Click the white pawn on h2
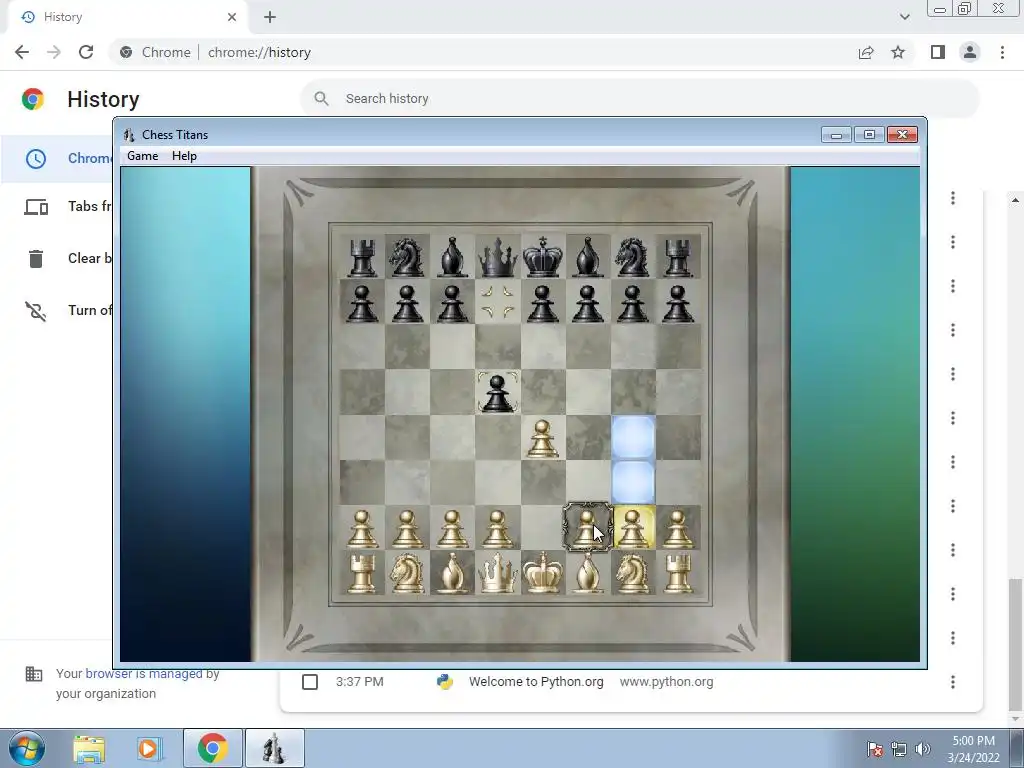Image resolution: width=1024 pixels, height=768 pixels. (x=678, y=528)
